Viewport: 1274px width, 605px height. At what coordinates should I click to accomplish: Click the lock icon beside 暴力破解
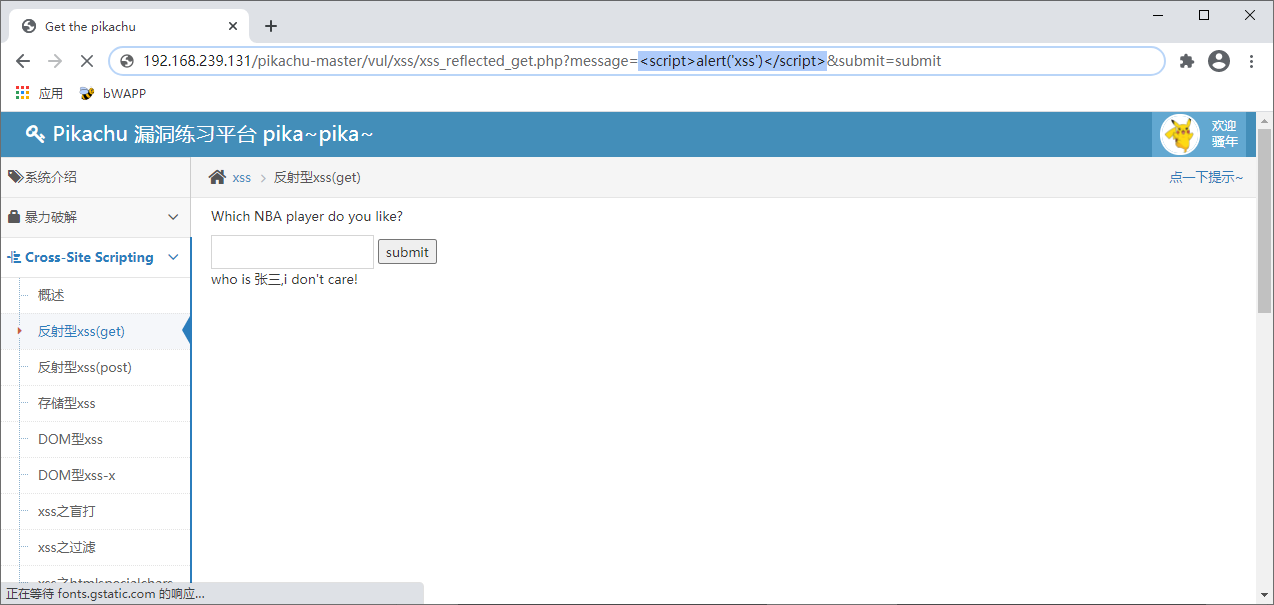(x=14, y=217)
